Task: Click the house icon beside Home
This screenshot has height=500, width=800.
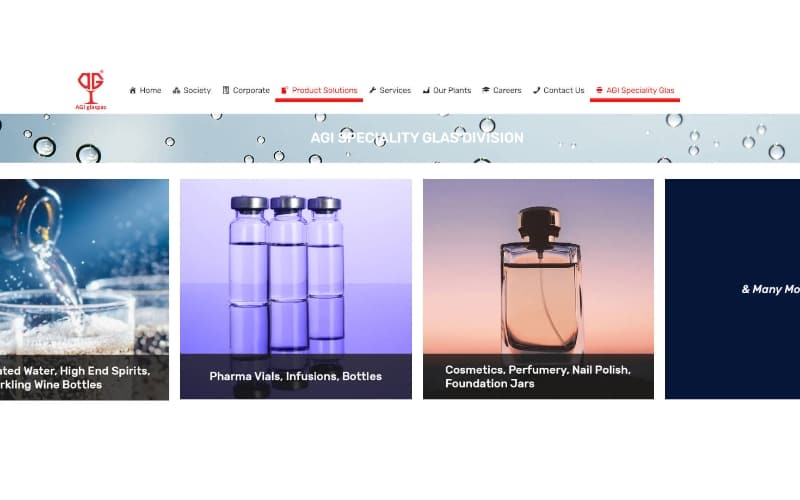Action: coord(133,90)
